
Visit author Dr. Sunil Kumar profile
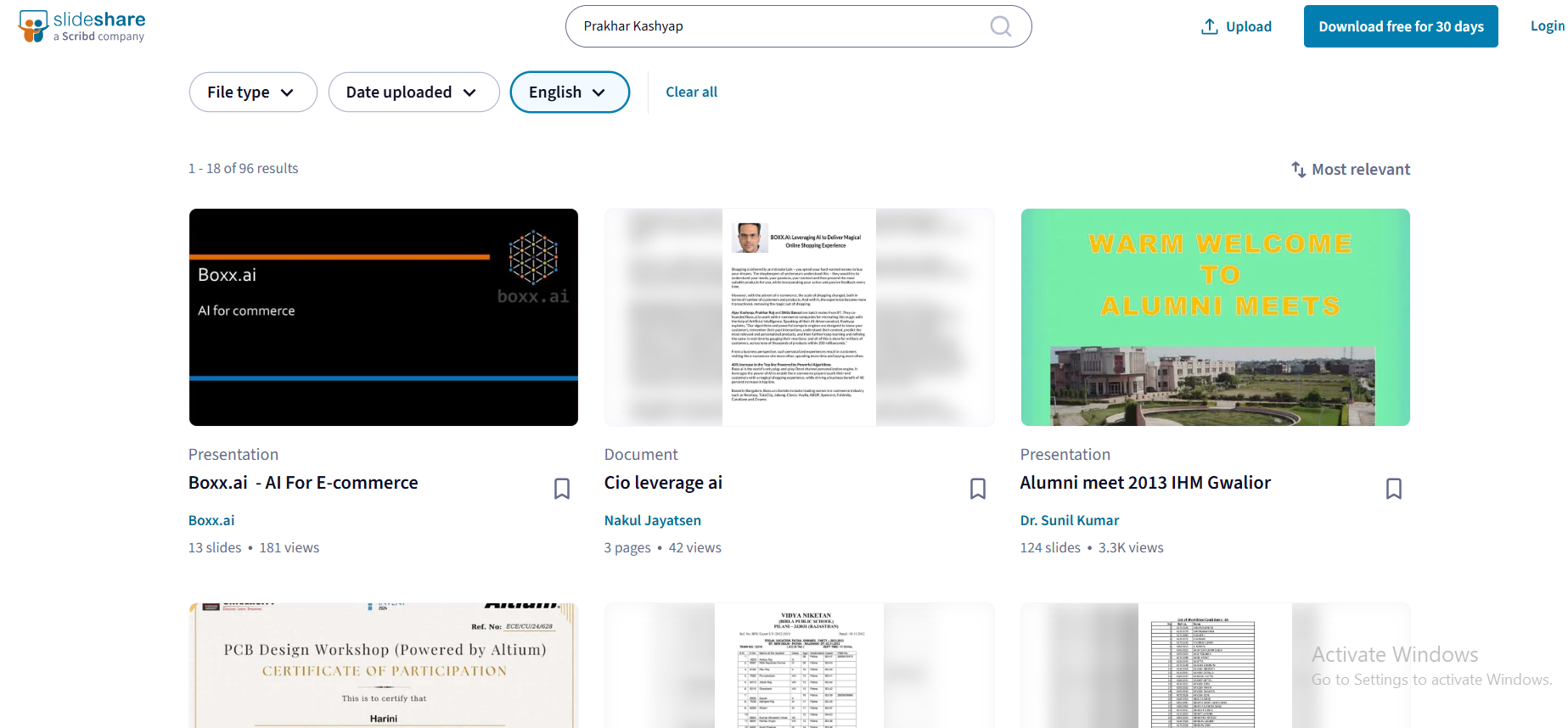(1070, 520)
